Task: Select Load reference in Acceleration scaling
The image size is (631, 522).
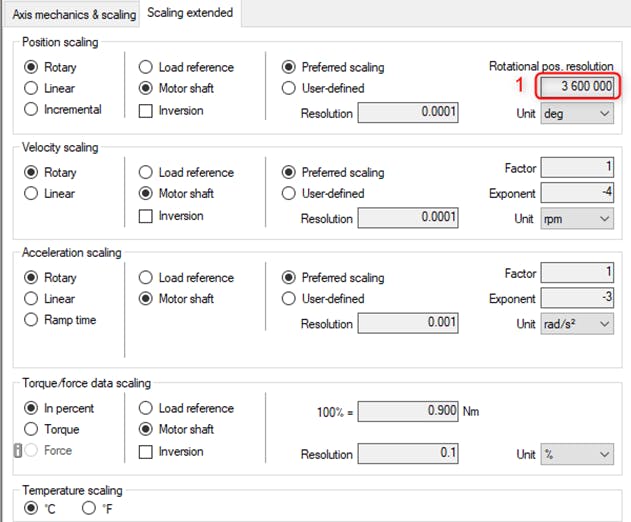Action: 146,278
